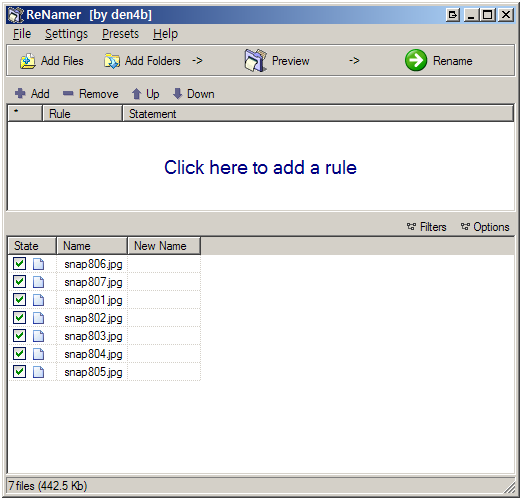The width and height of the screenshot is (522, 500).
Task: Click the 'Click here to add a rule' link
Action: click(260, 167)
